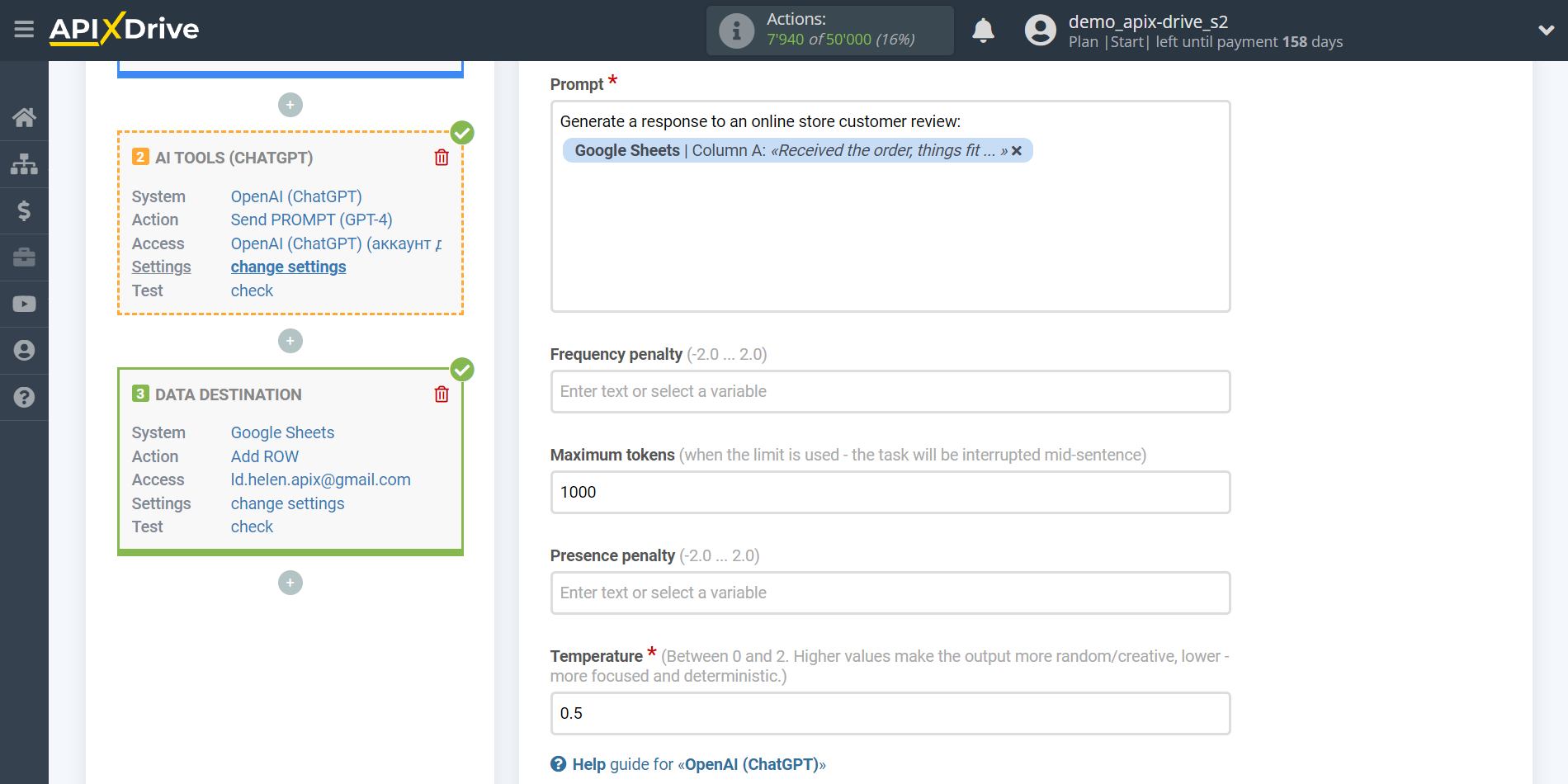Click the Google Sheets system link
Screen dimensions: 1568x784
282,432
